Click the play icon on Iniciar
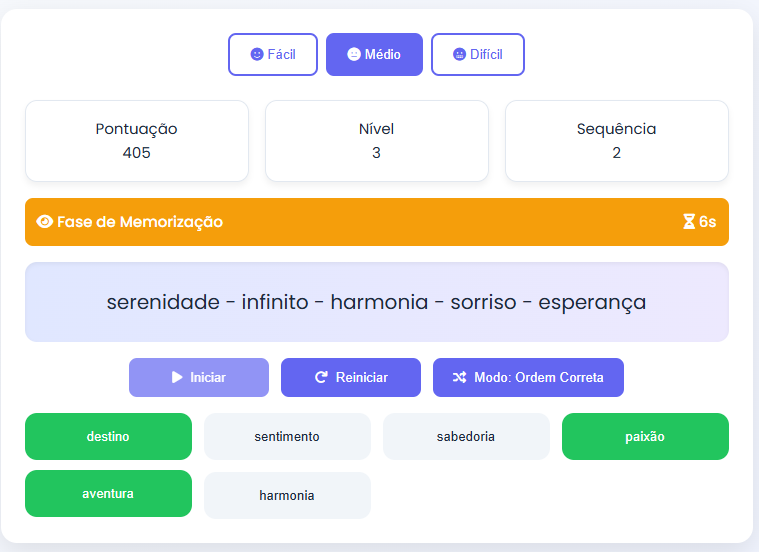This screenshot has height=552, width=759. coord(177,377)
